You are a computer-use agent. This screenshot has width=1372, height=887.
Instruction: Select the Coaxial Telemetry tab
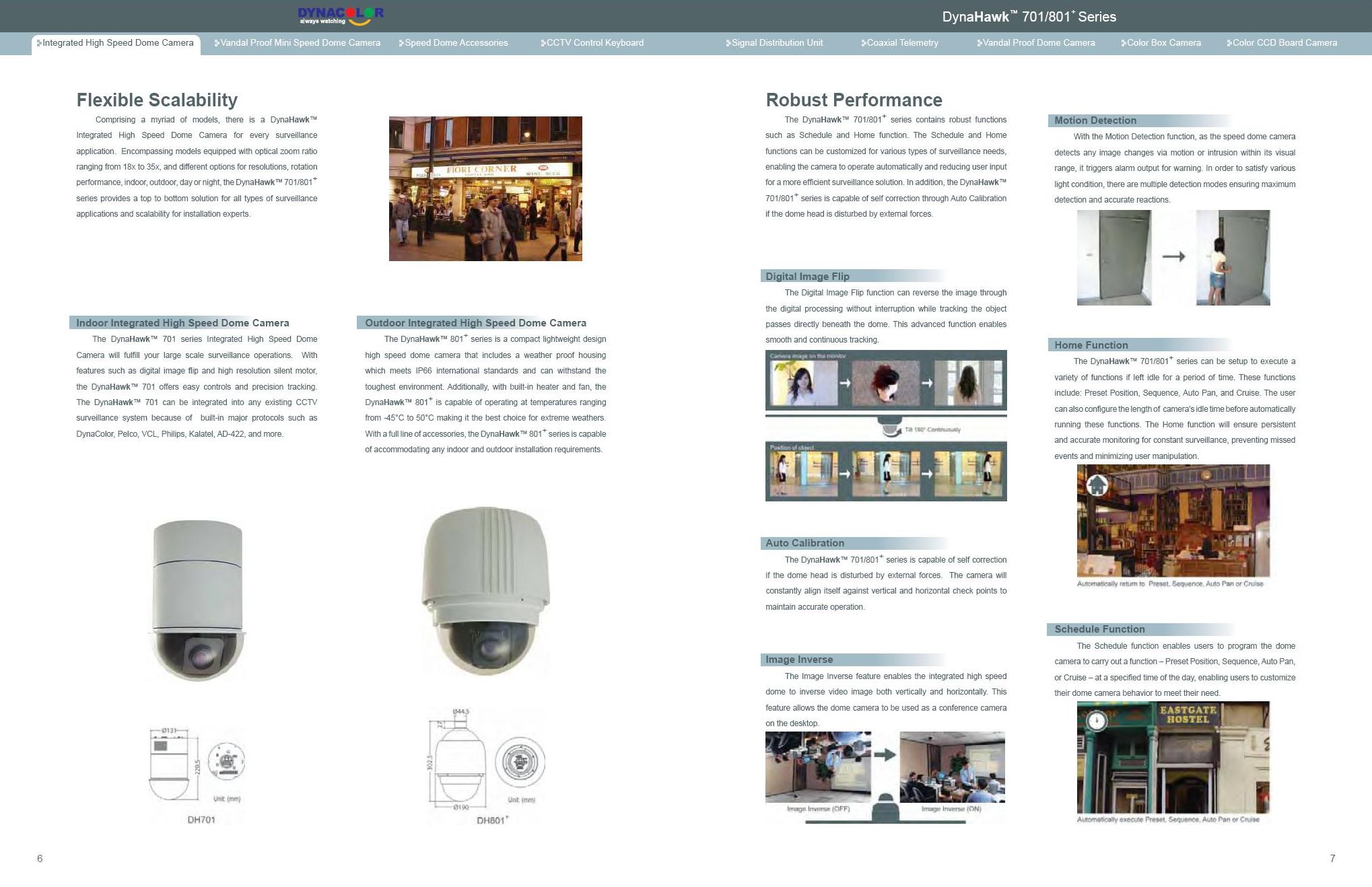click(x=899, y=43)
